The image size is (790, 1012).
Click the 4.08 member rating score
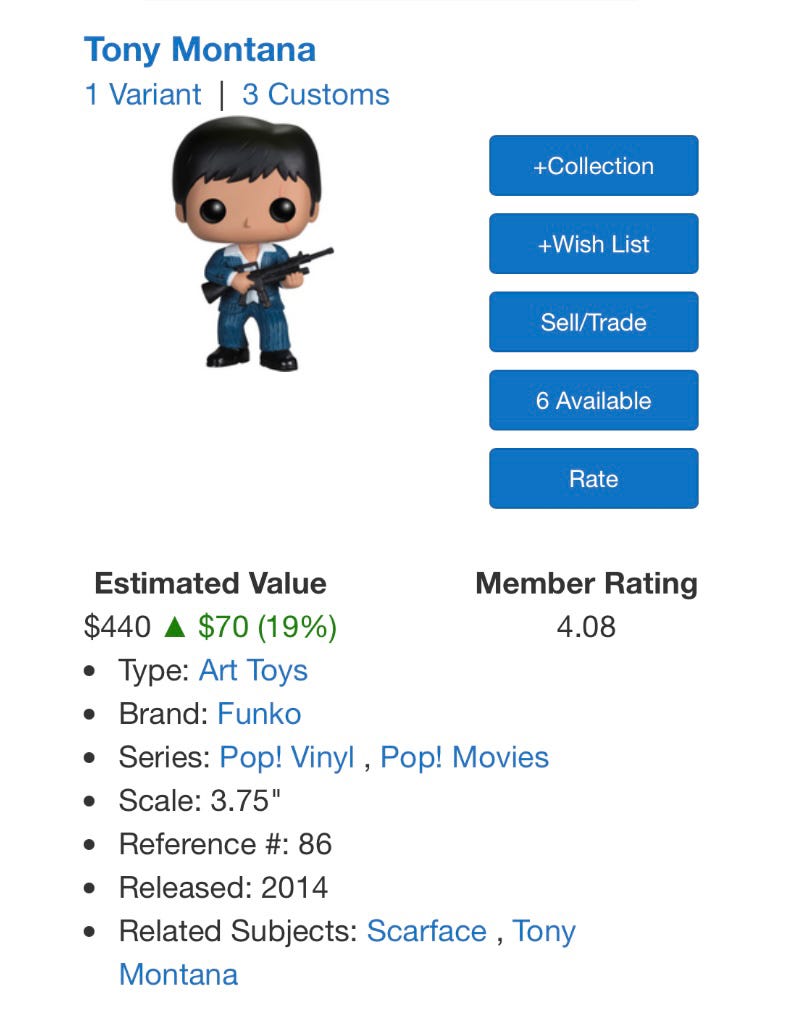point(586,627)
